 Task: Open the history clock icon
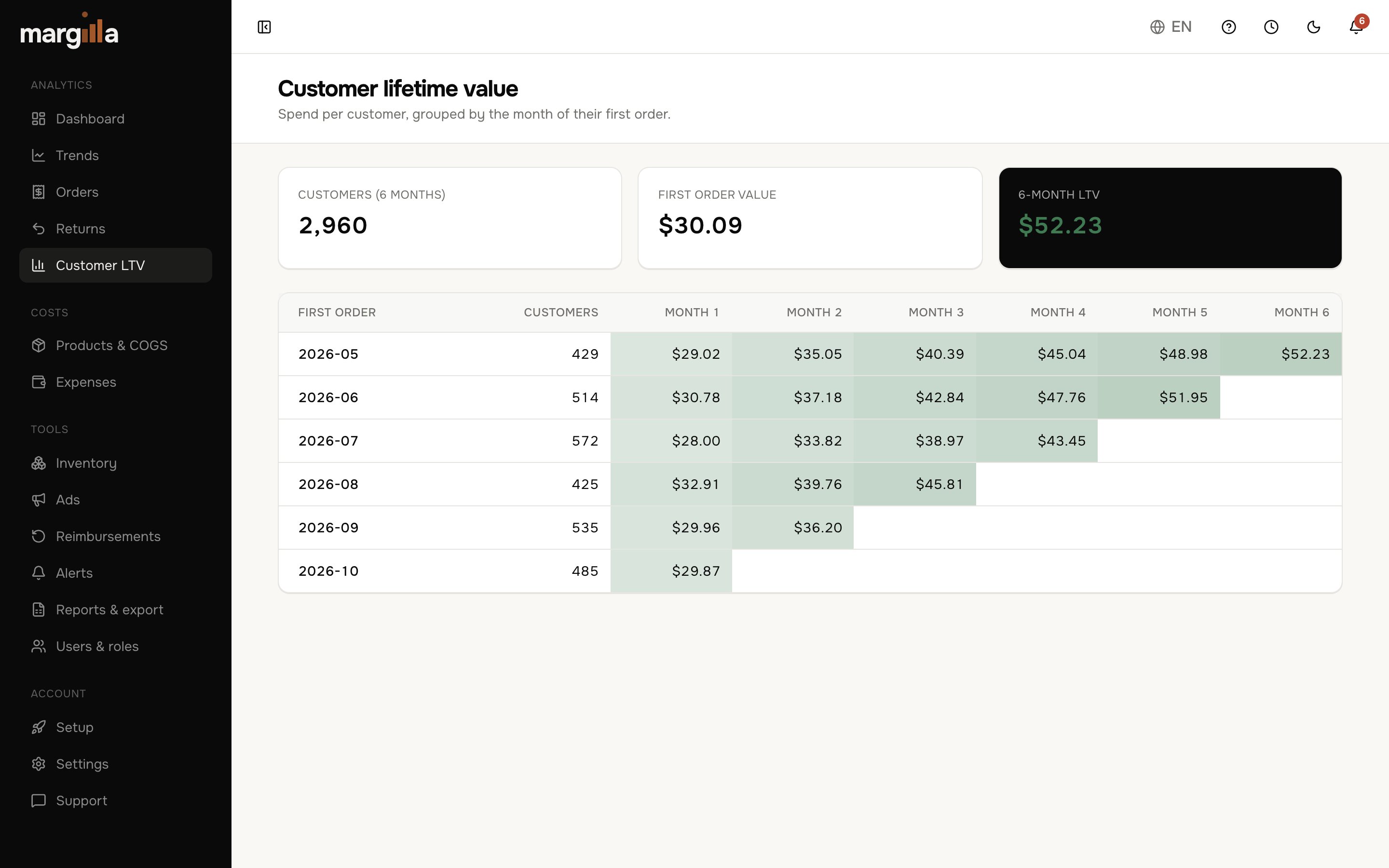point(1271,27)
